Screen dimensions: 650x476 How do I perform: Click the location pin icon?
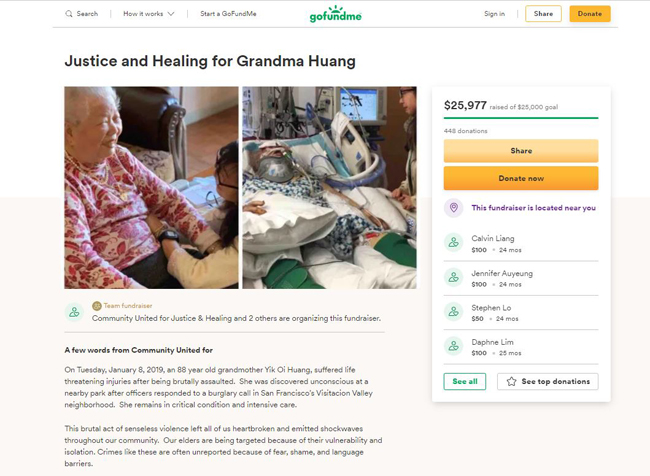click(x=454, y=208)
